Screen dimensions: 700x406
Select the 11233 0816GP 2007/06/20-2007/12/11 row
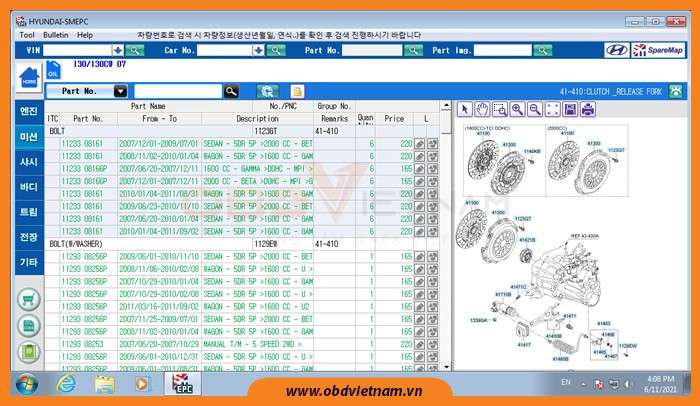pyautogui.click(x=243, y=169)
